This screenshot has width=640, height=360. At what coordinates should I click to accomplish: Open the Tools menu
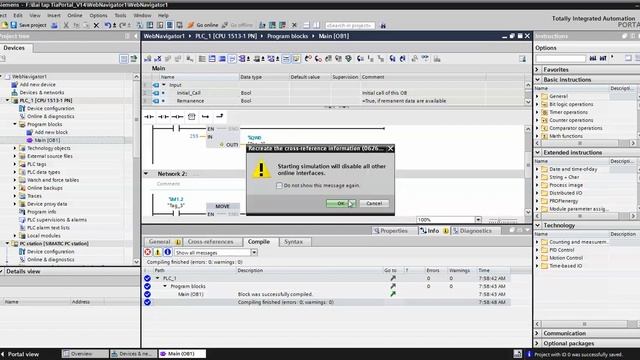click(120, 15)
